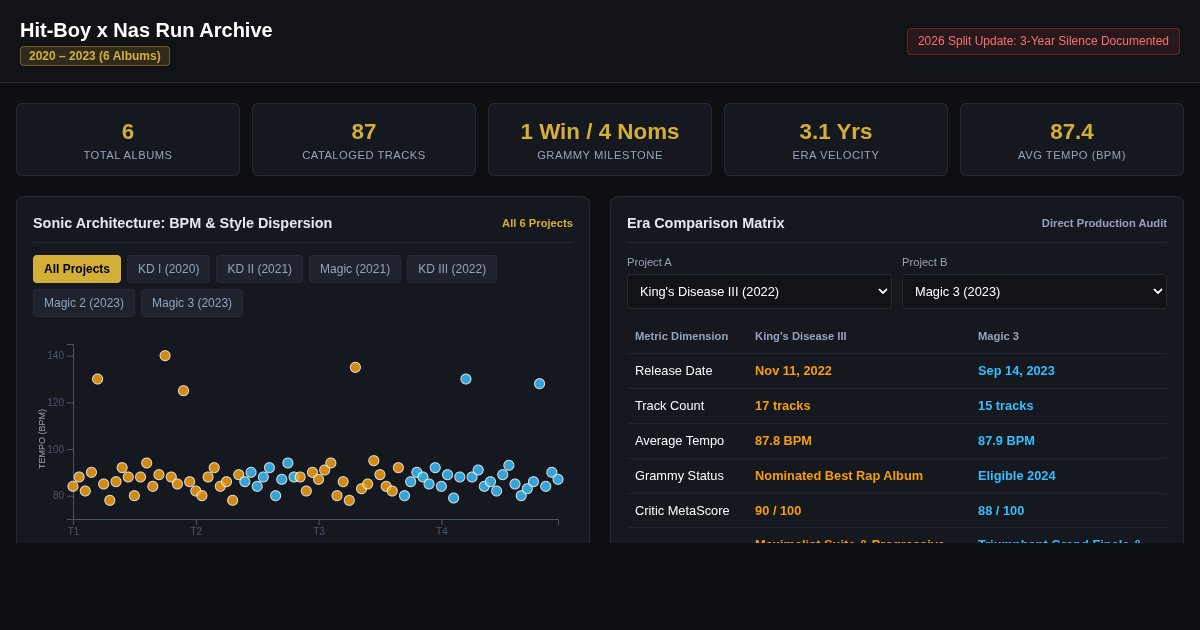Click the 'Critic MetaScore' row label
The width and height of the screenshot is (1200, 630).
click(x=682, y=511)
